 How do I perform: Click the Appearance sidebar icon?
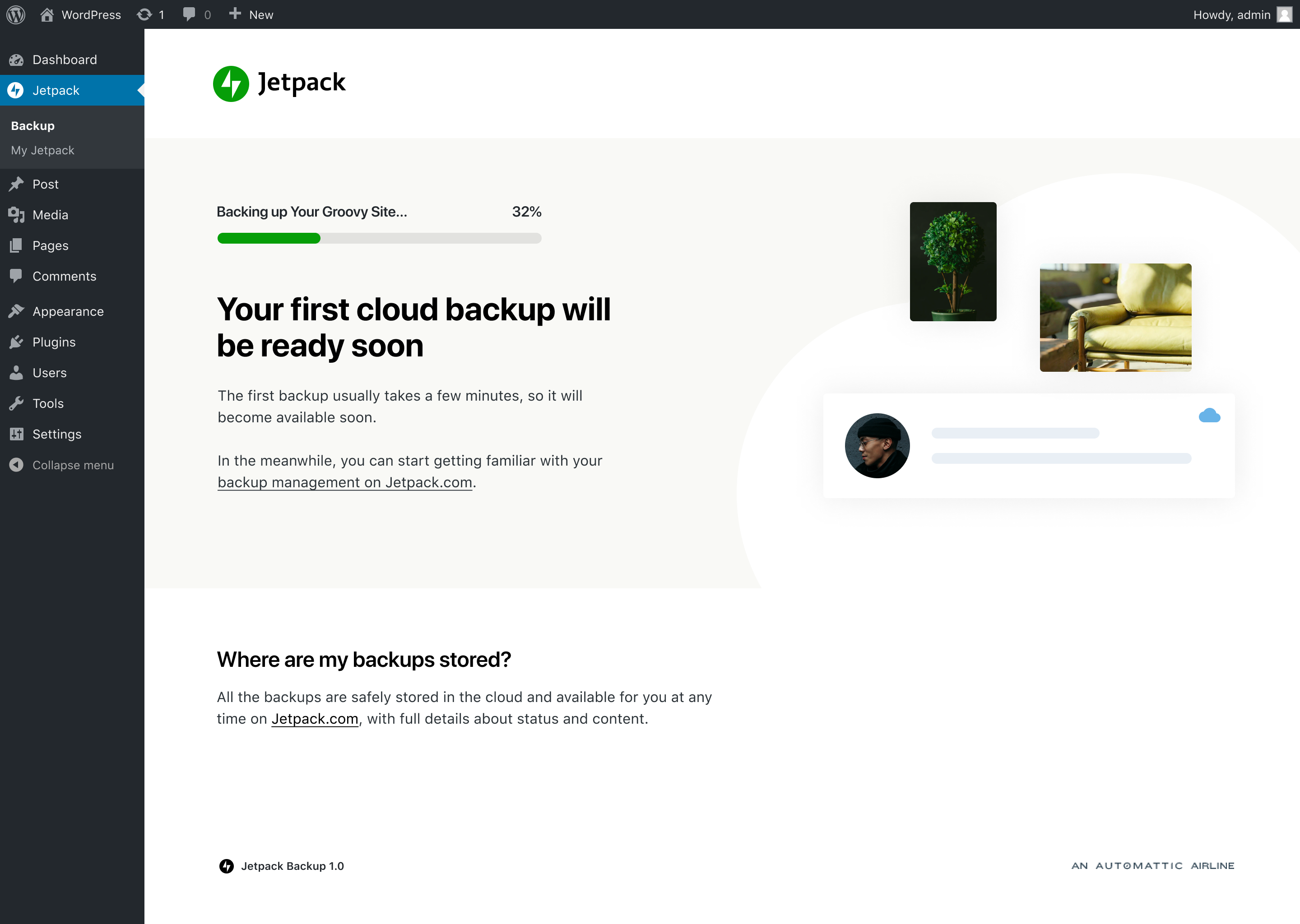16,311
